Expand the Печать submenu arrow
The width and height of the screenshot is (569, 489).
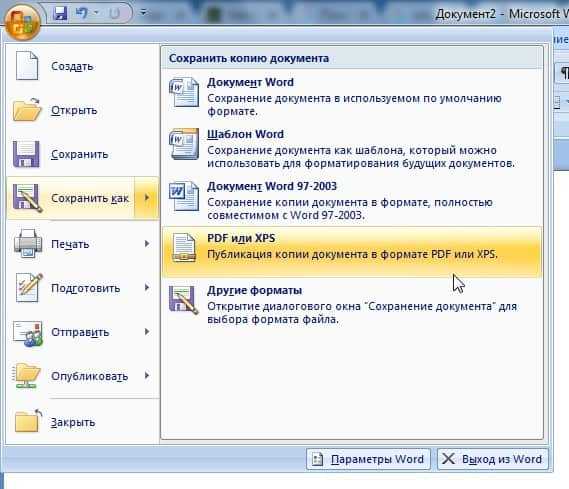[x=147, y=243]
